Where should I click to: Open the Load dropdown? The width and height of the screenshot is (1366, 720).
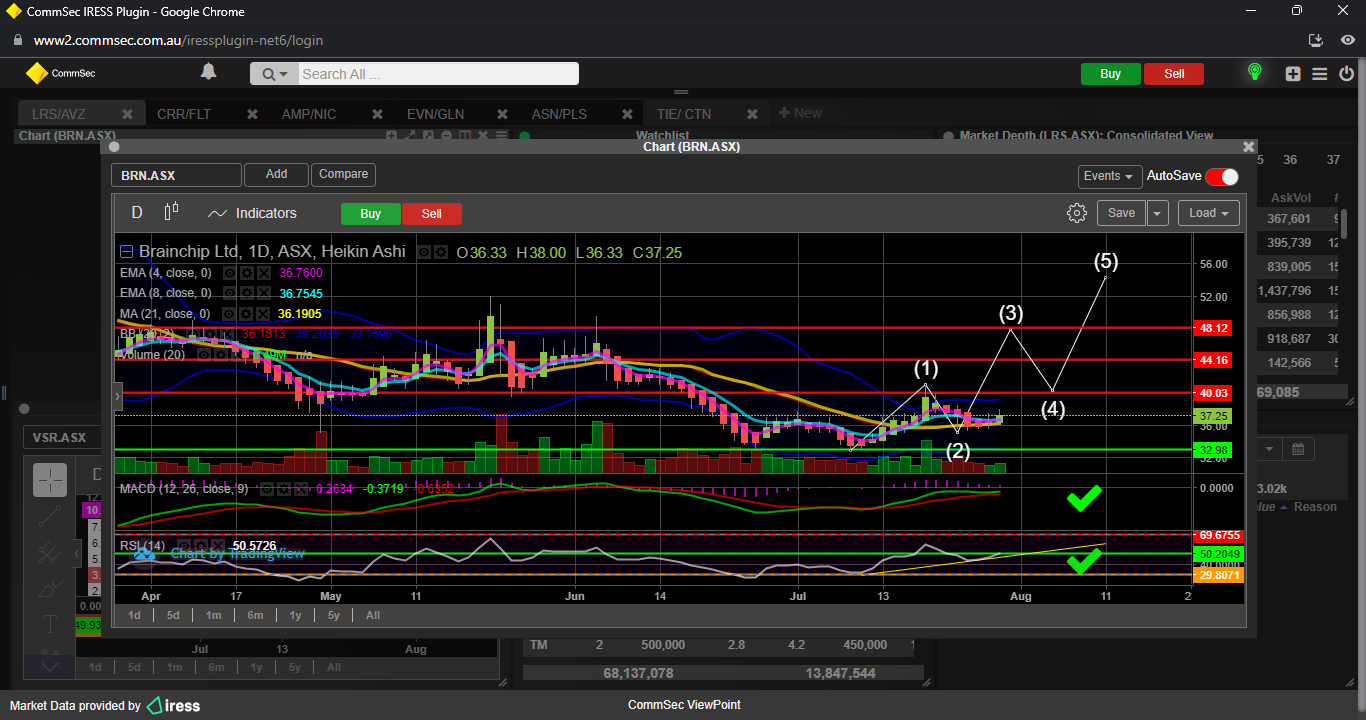(x=1208, y=213)
